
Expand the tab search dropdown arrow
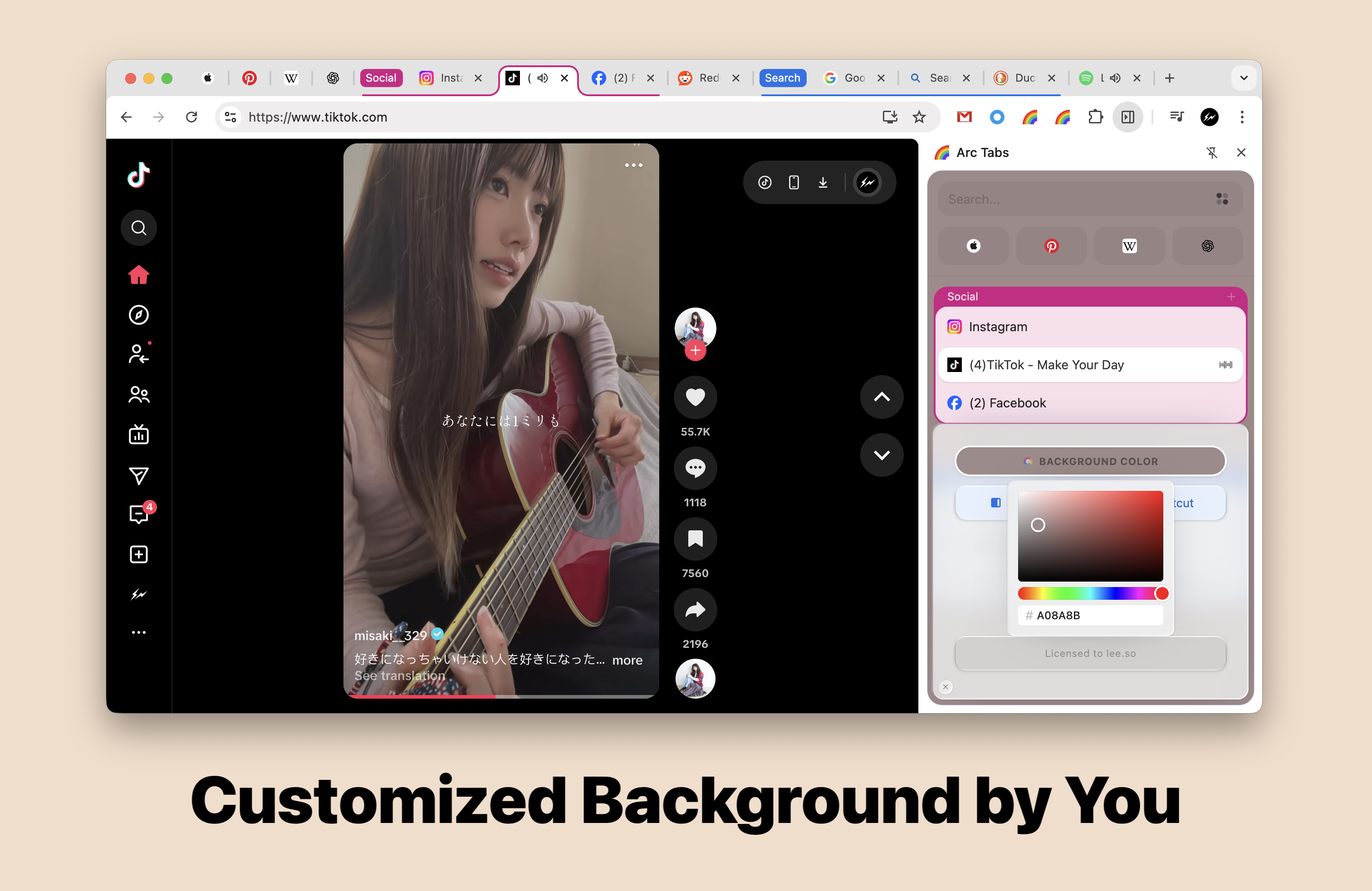point(1244,78)
